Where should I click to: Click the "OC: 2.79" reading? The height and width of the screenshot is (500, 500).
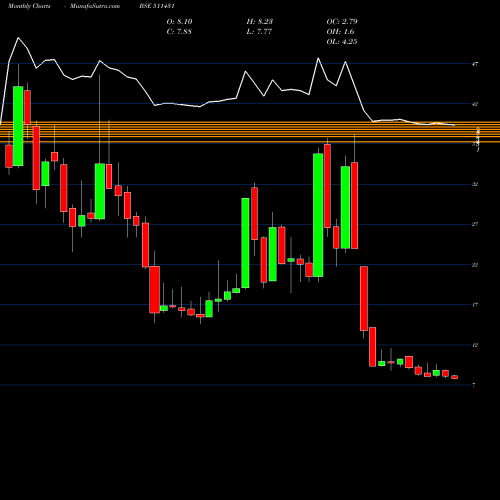342,22
